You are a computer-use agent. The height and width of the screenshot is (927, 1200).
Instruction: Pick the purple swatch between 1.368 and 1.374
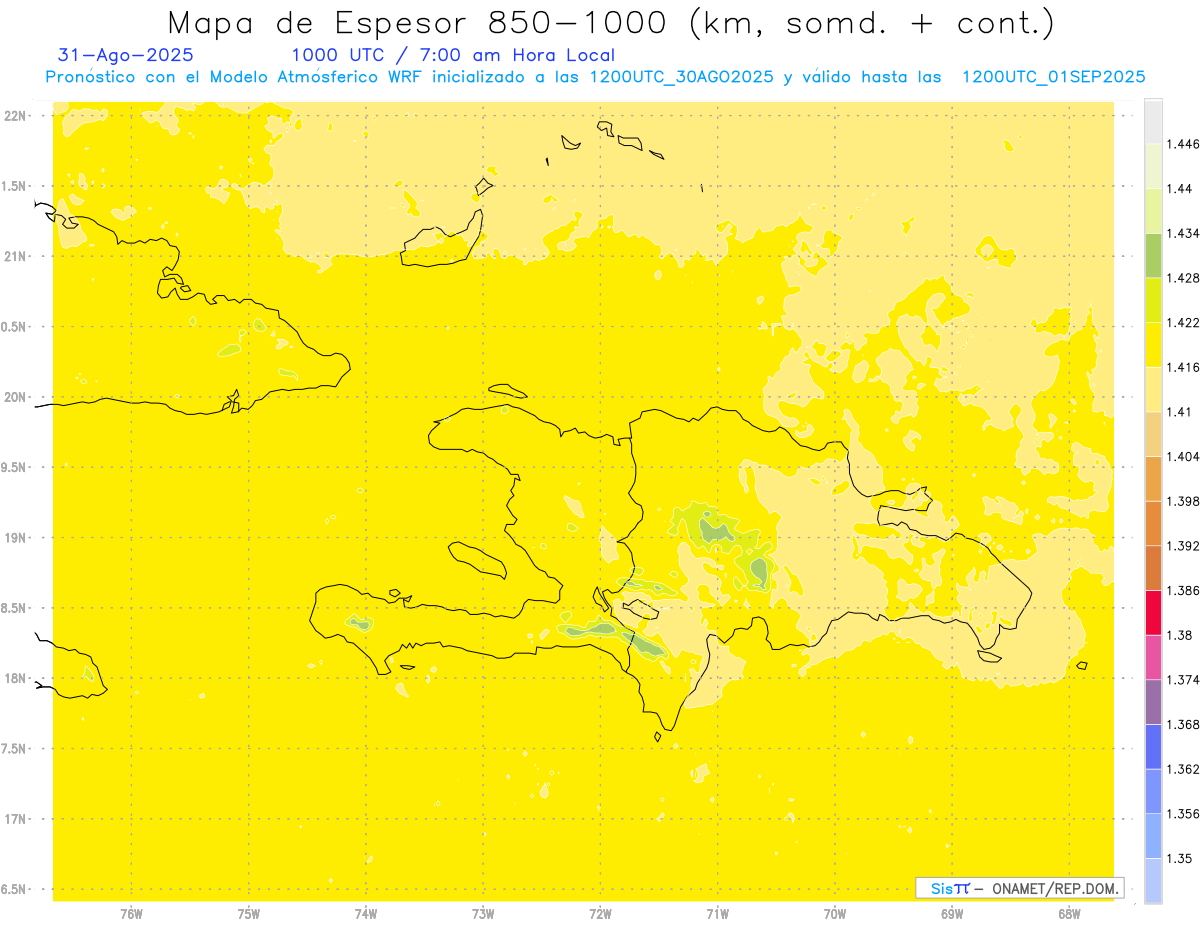[1153, 702]
